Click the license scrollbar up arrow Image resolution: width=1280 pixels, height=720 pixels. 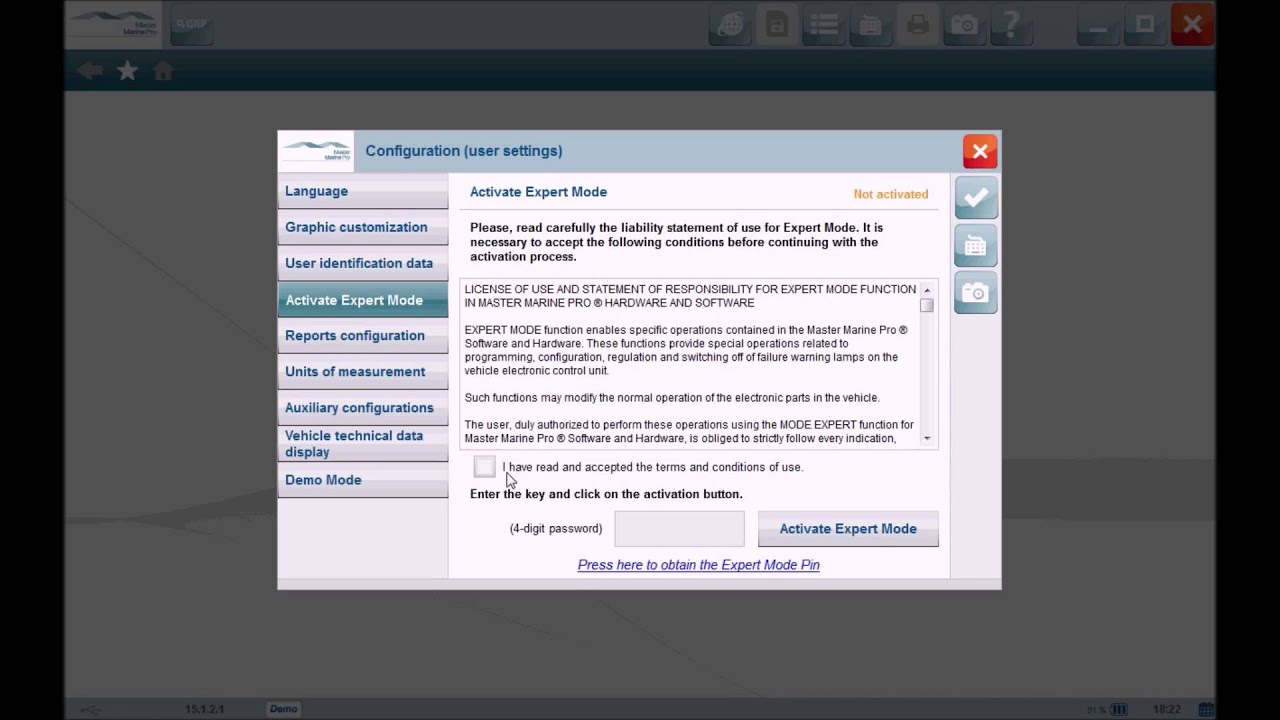927,290
